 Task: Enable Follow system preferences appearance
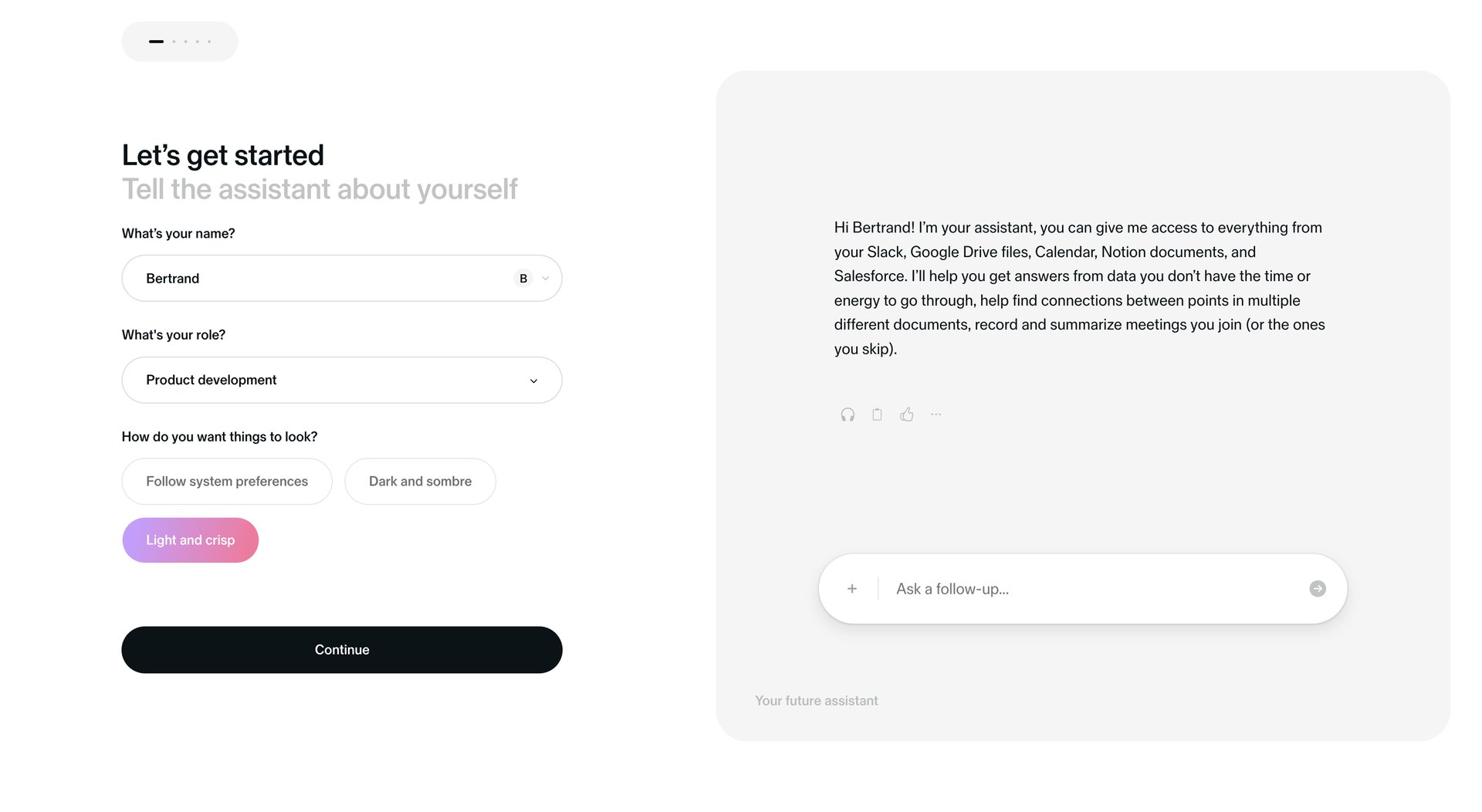pyautogui.click(x=226, y=481)
